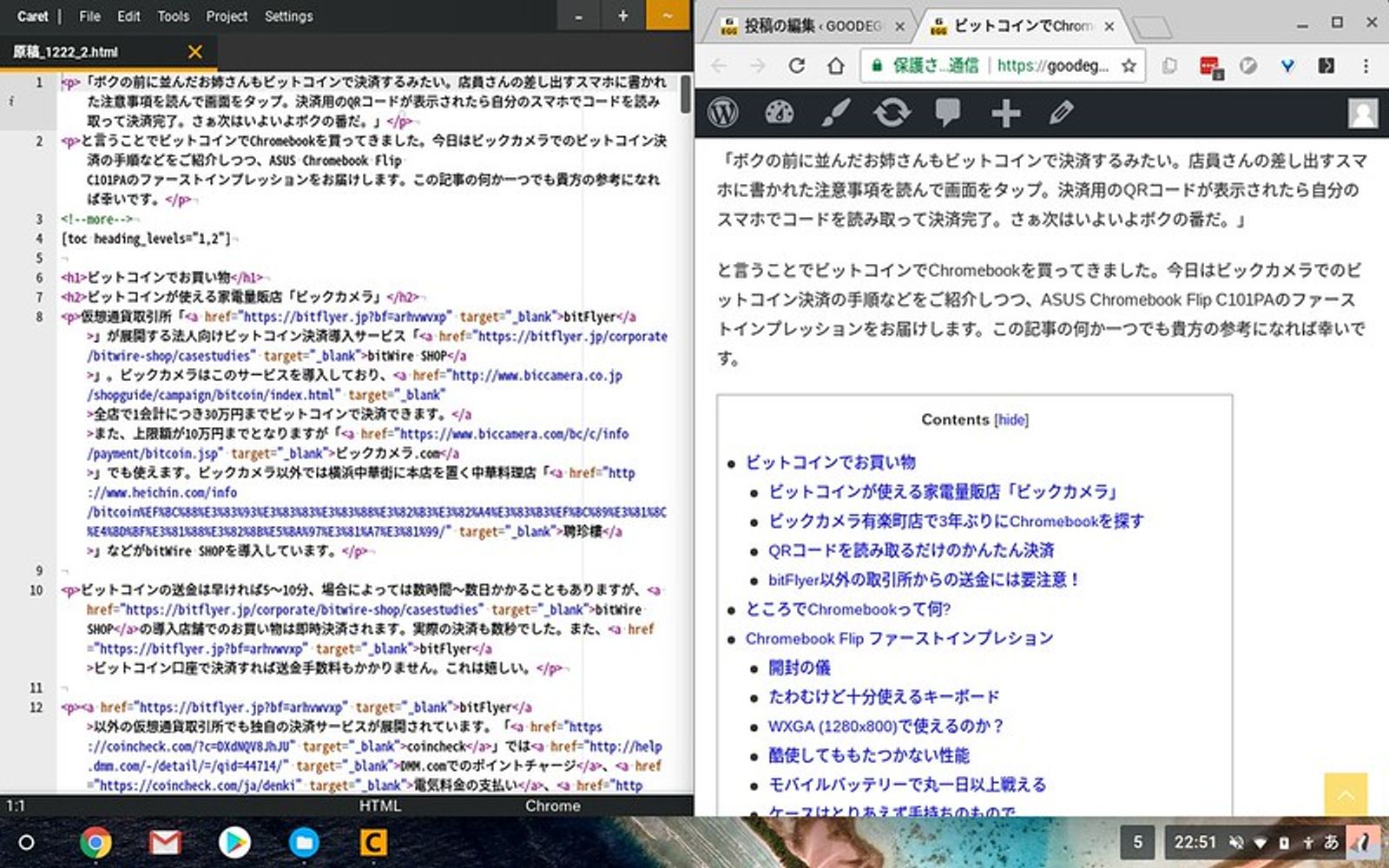The height and width of the screenshot is (868, 1389).
Task: Open Chromebook Flip ファーストインプレション link
Action: click(899, 638)
